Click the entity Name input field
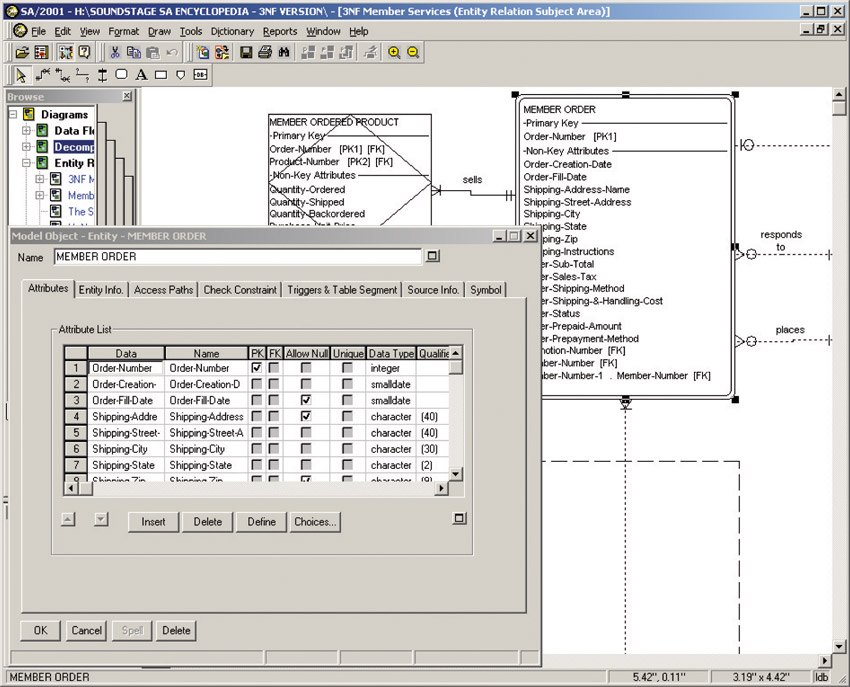 pyautogui.click(x=237, y=257)
